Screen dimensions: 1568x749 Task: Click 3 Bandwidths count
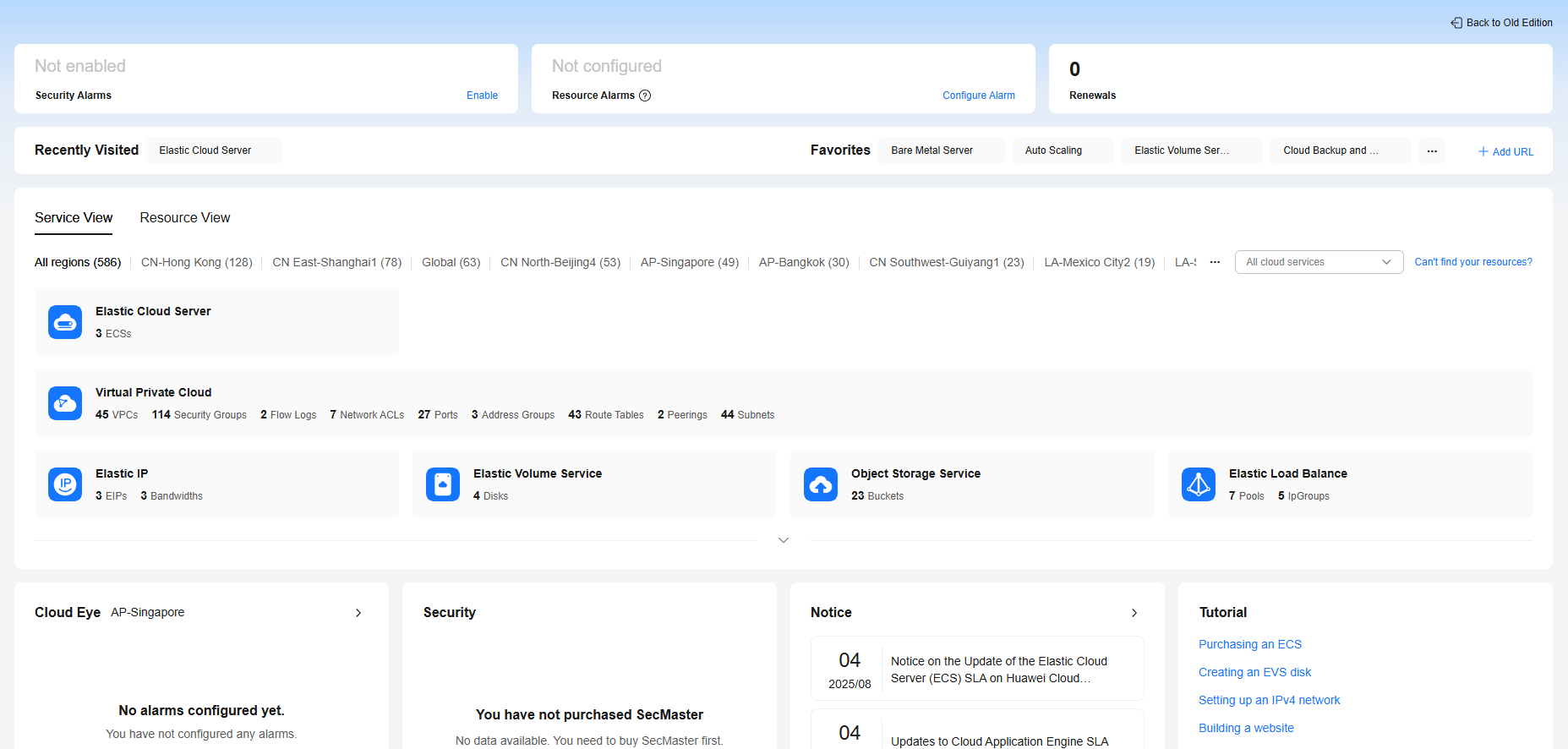point(172,496)
